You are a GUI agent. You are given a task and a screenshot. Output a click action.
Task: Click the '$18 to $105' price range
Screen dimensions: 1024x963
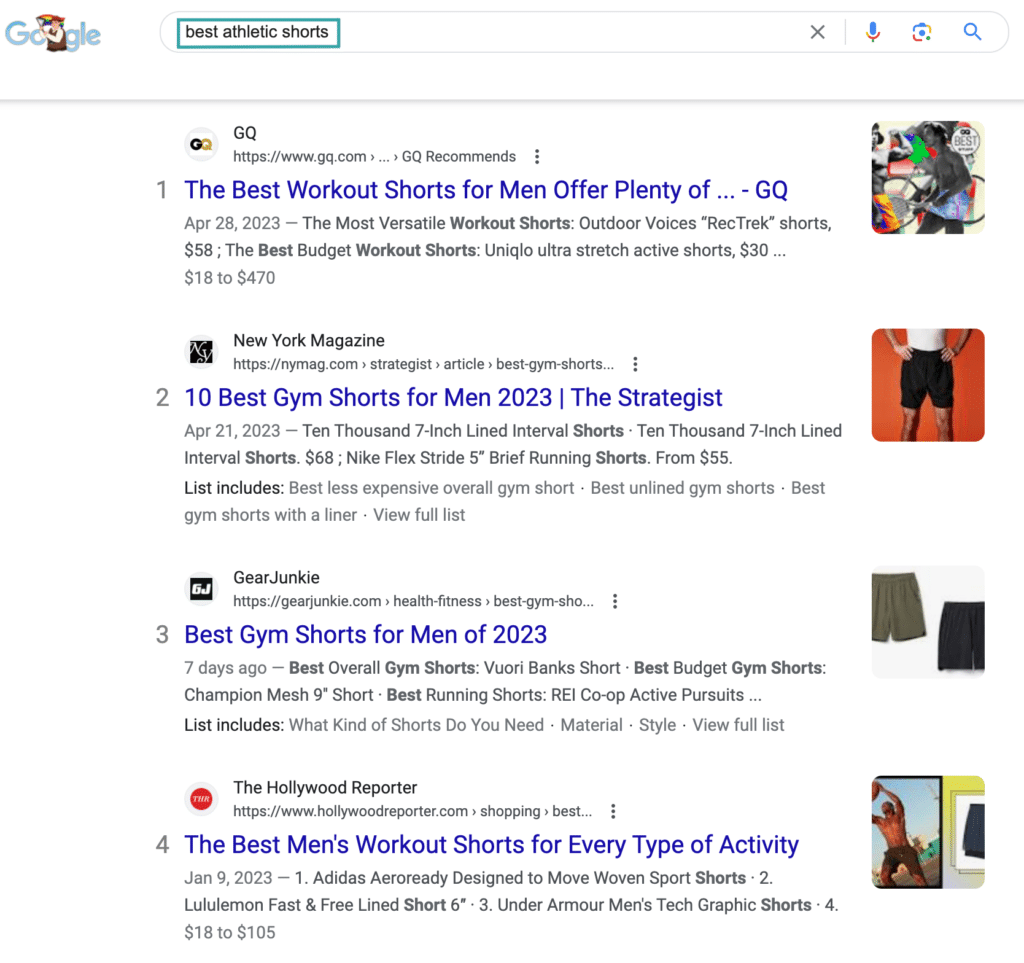pyautogui.click(x=229, y=933)
